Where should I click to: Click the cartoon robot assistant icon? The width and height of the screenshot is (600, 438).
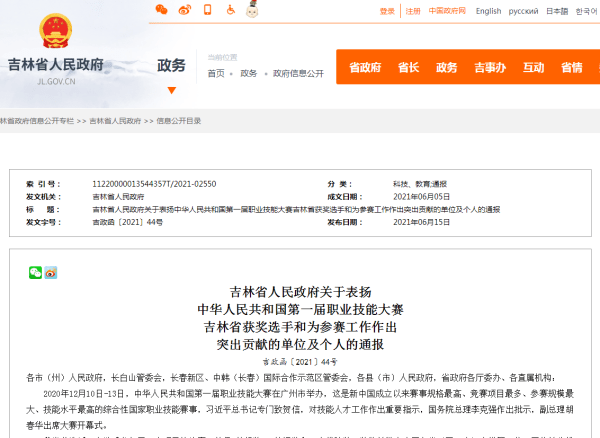(x=252, y=10)
